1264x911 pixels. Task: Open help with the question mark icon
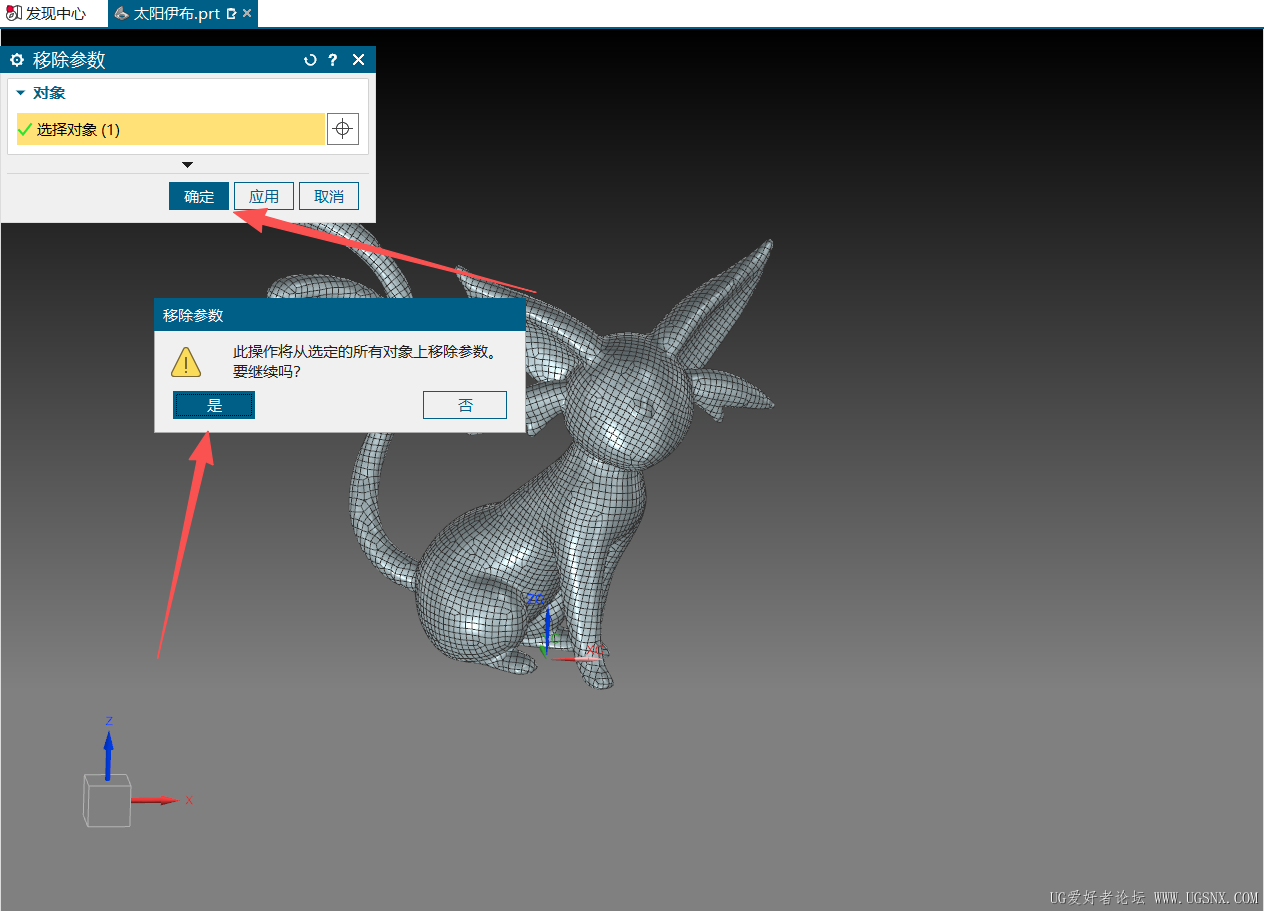pyautogui.click(x=333, y=60)
